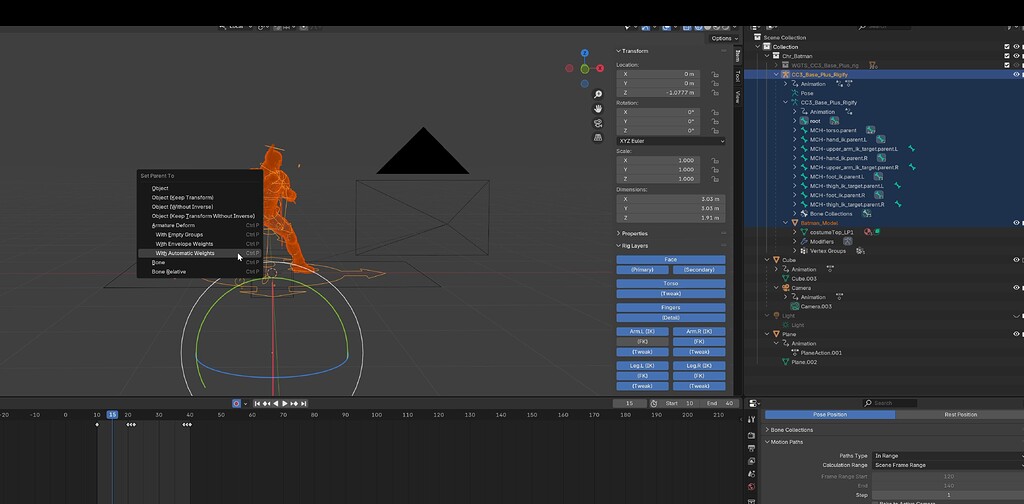Click the auto keying record button
This screenshot has height=504, width=1024.
pos(236,403)
